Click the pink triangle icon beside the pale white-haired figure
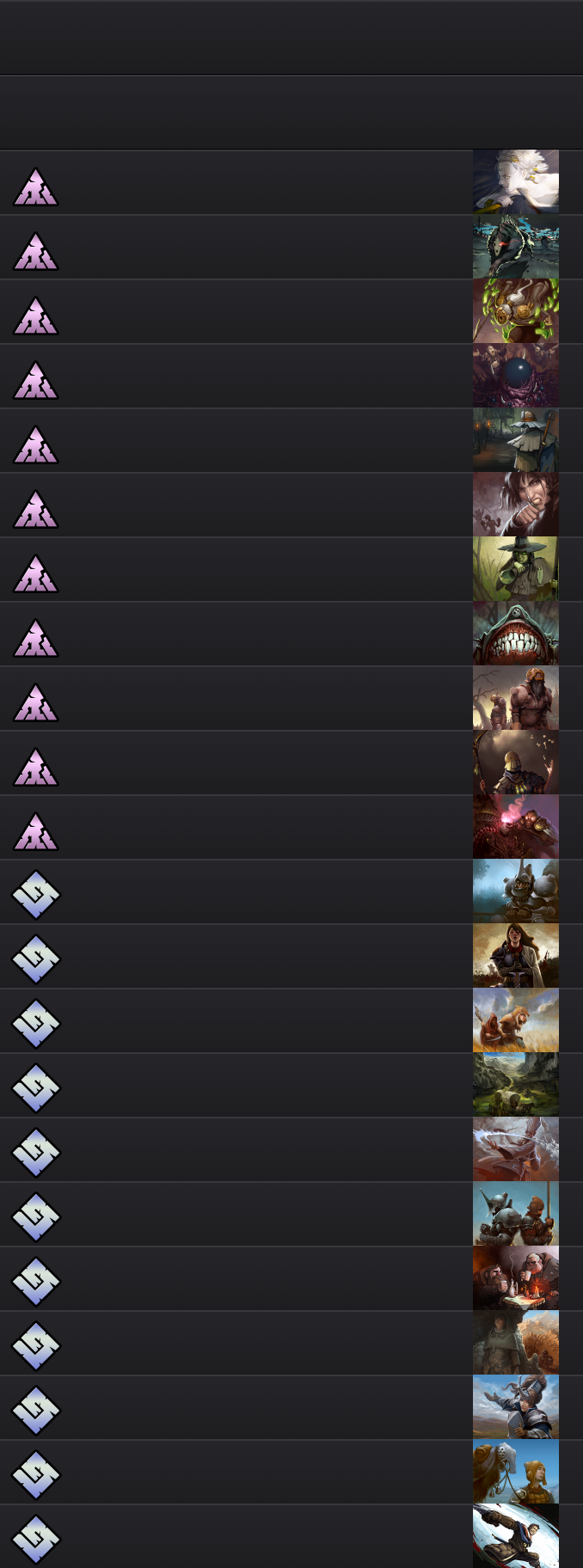Screen dimensions: 583x1568 (35, 187)
